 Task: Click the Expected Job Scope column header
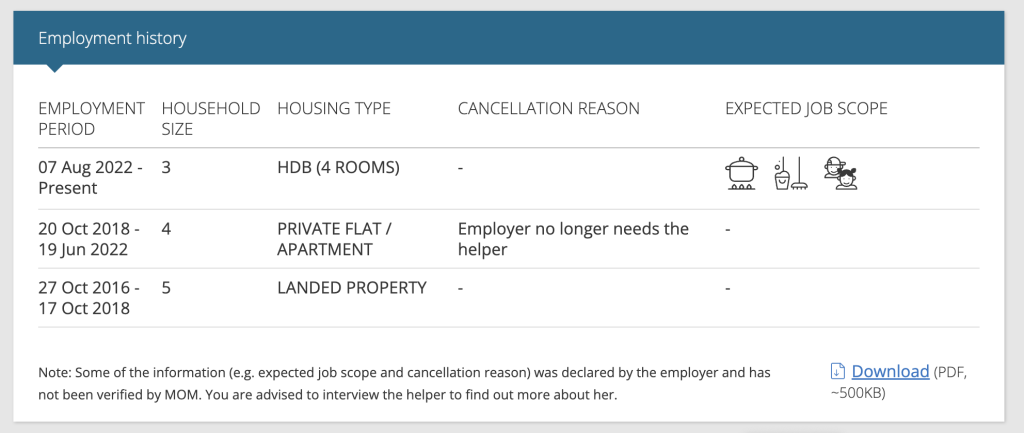tap(806, 108)
